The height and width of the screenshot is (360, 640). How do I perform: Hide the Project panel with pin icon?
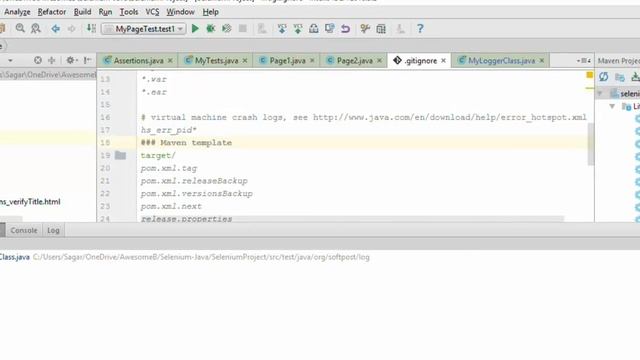pos(87,60)
